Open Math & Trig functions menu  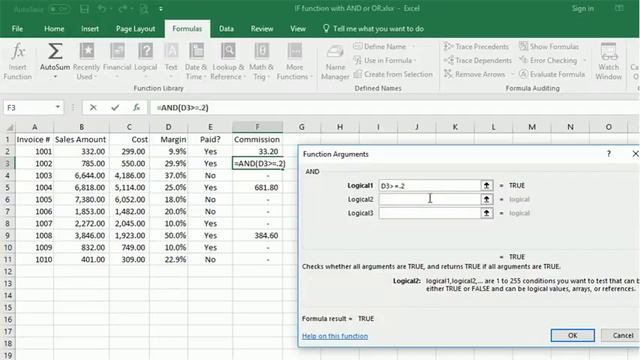click(x=261, y=61)
